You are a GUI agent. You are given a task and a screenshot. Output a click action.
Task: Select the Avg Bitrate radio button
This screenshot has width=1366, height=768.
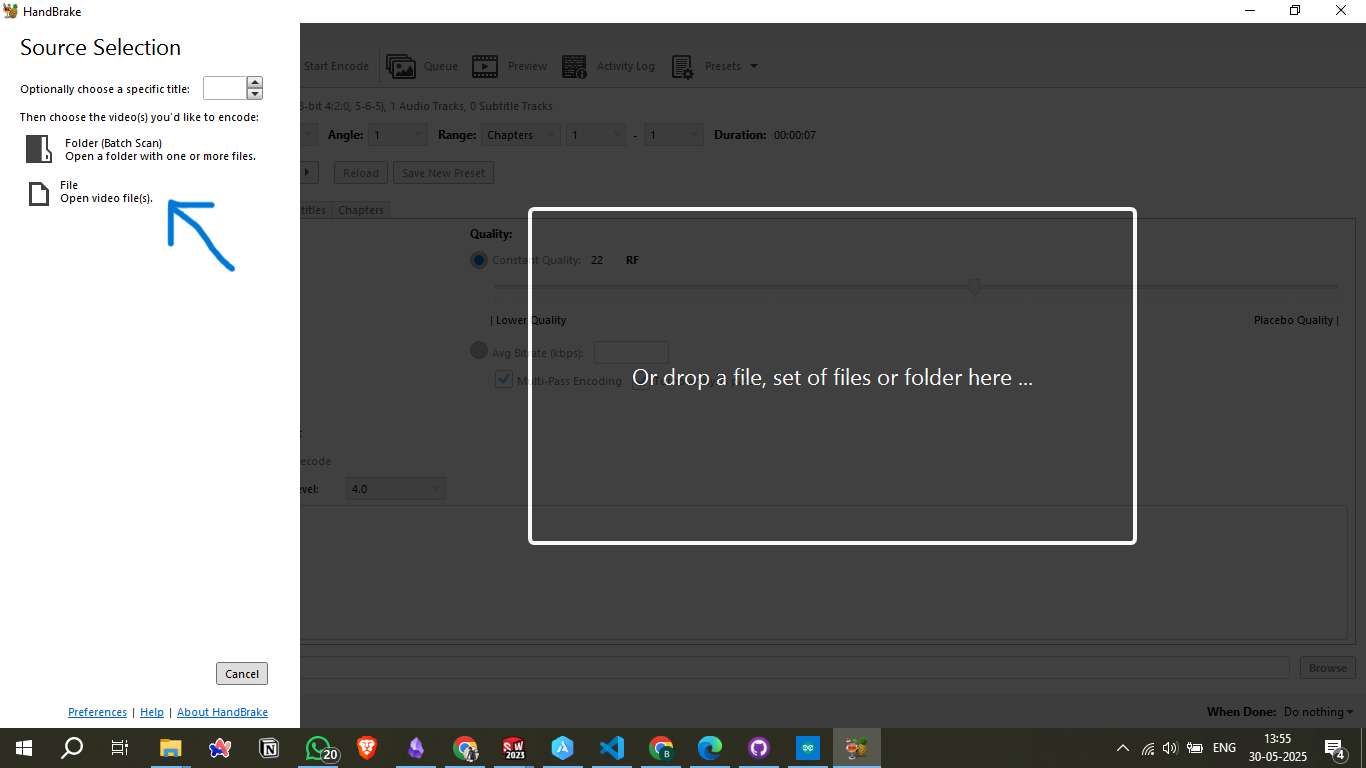pos(479,352)
